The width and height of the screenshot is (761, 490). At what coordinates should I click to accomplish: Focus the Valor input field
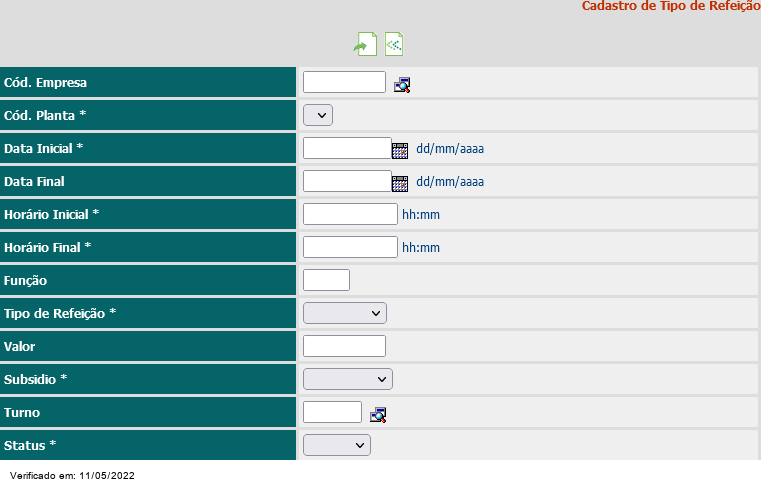(x=344, y=346)
